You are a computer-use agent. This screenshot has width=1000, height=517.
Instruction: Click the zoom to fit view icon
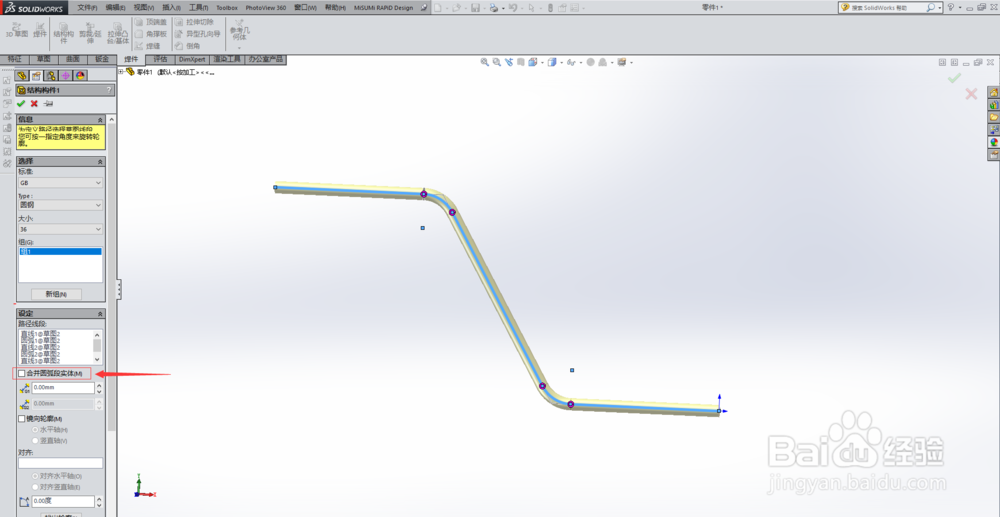pyautogui.click(x=485, y=62)
